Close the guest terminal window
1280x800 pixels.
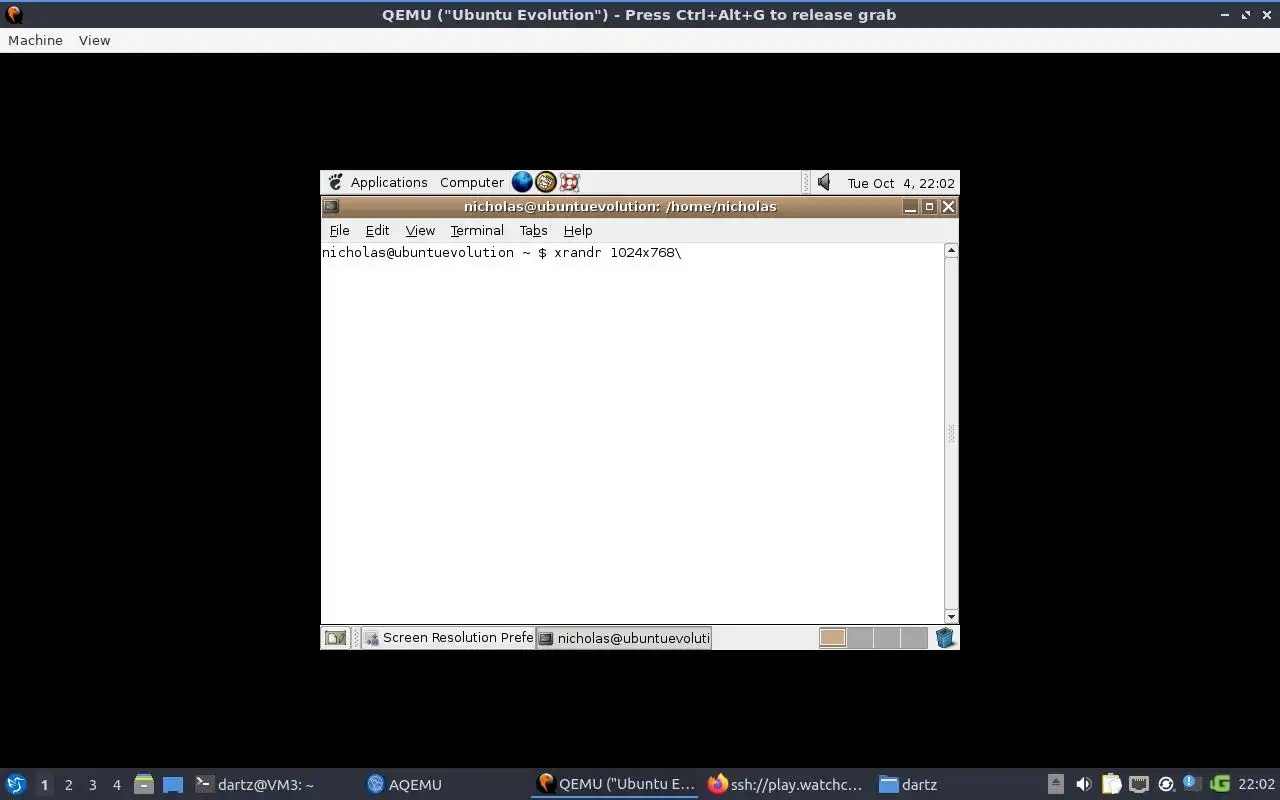[x=948, y=207]
